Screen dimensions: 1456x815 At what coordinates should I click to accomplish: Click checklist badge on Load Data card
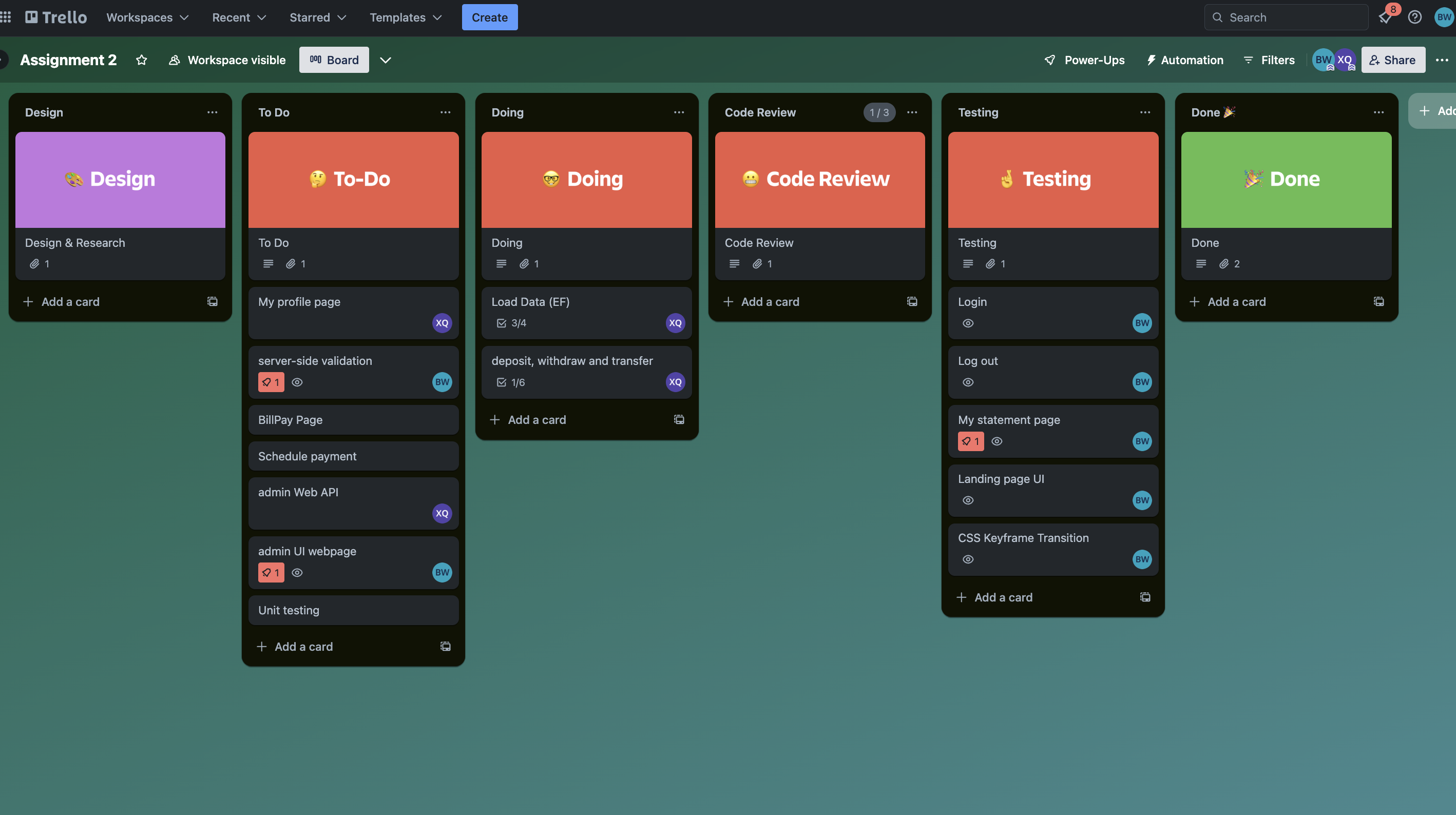(x=511, y=323)
